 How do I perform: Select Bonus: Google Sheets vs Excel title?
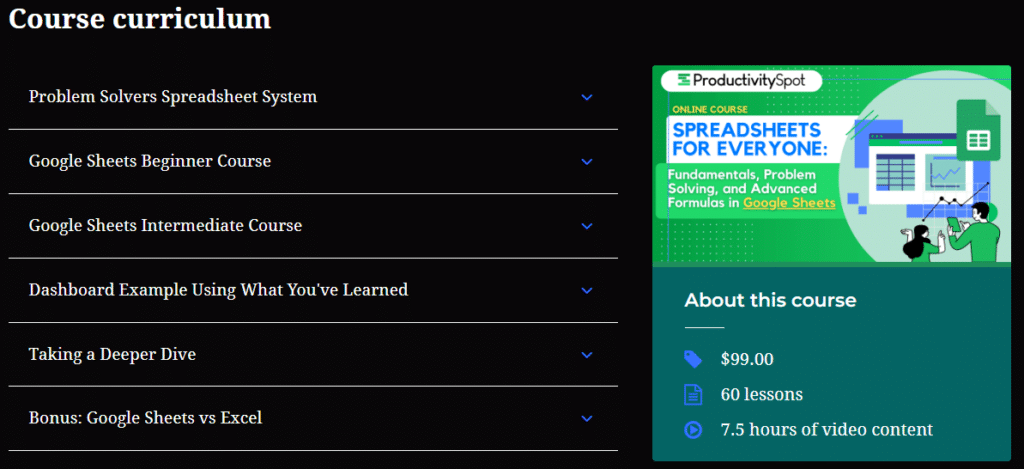pos(146,417)
